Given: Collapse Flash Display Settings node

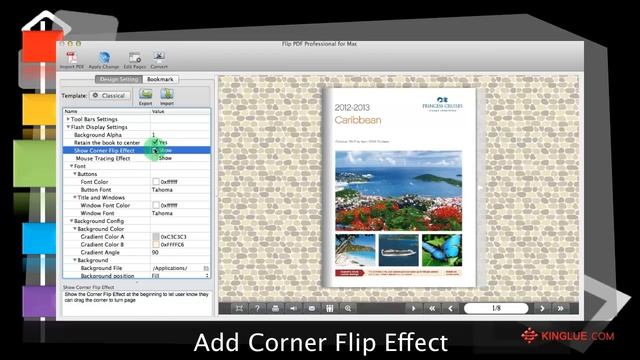Looking at the screenshot, I should point(68,127).
